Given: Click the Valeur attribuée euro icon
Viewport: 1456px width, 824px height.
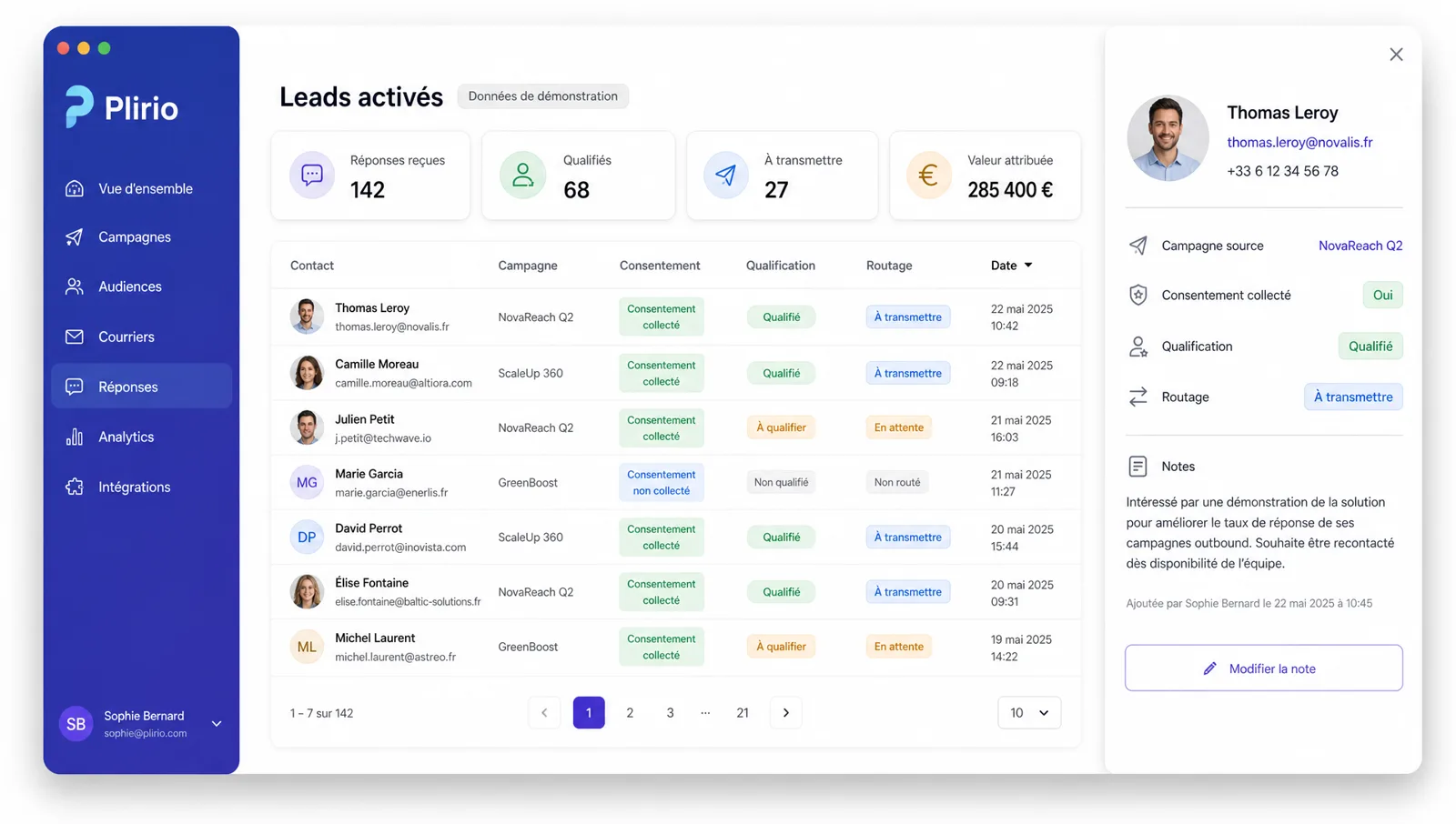Looking at the screenshot, I should pyautogui.click(x=928, y=175).
